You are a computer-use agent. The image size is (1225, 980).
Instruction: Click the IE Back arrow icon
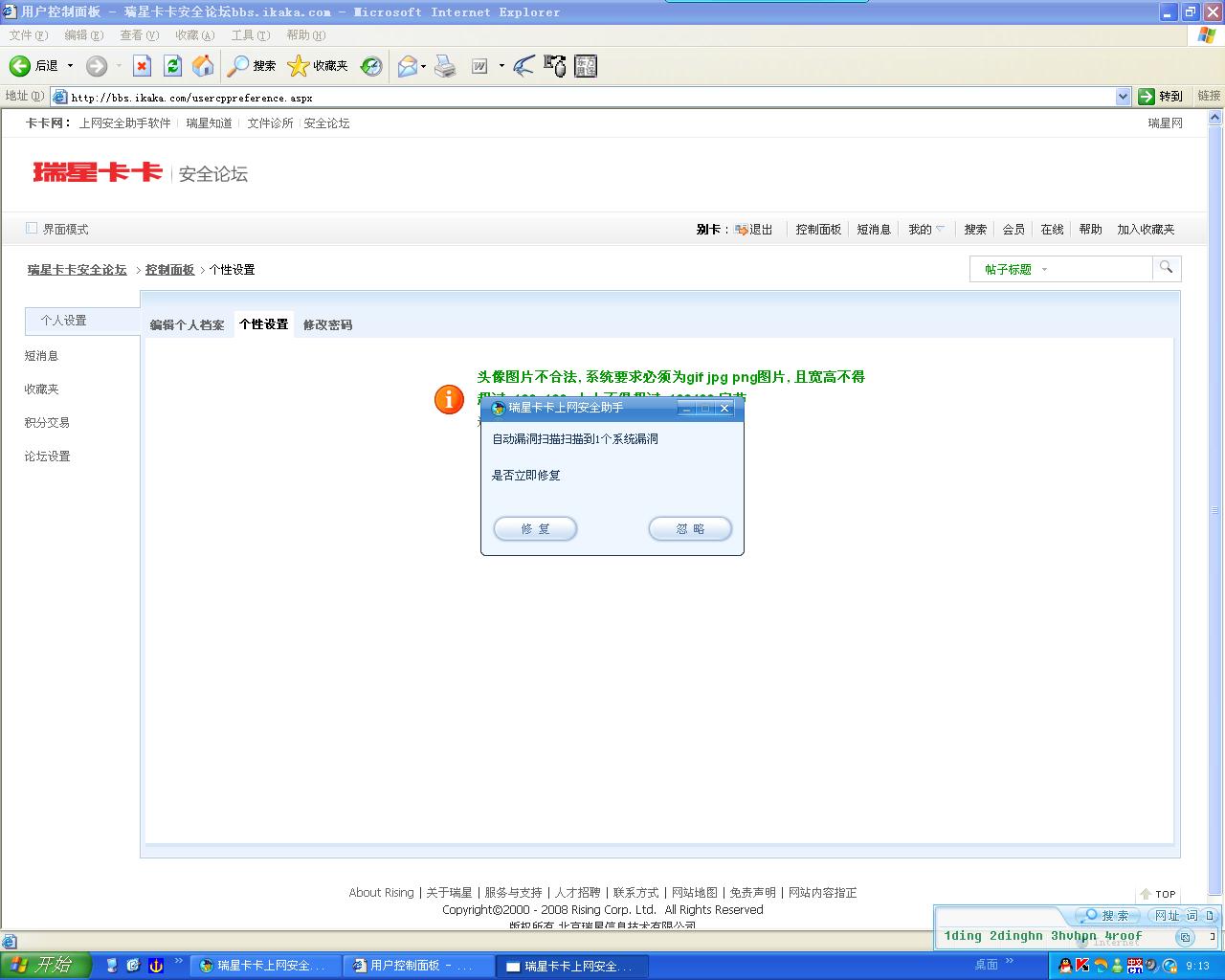click(20, 66)
